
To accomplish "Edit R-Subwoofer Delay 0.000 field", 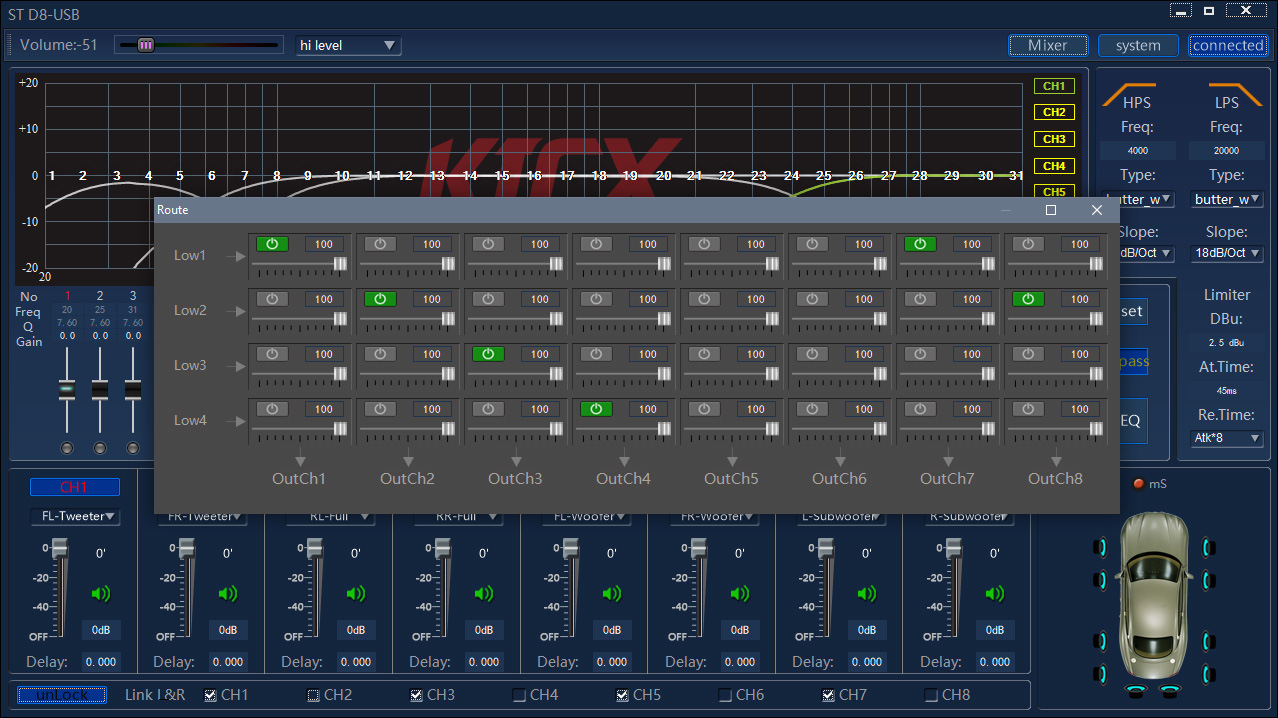I will (995, 662).
